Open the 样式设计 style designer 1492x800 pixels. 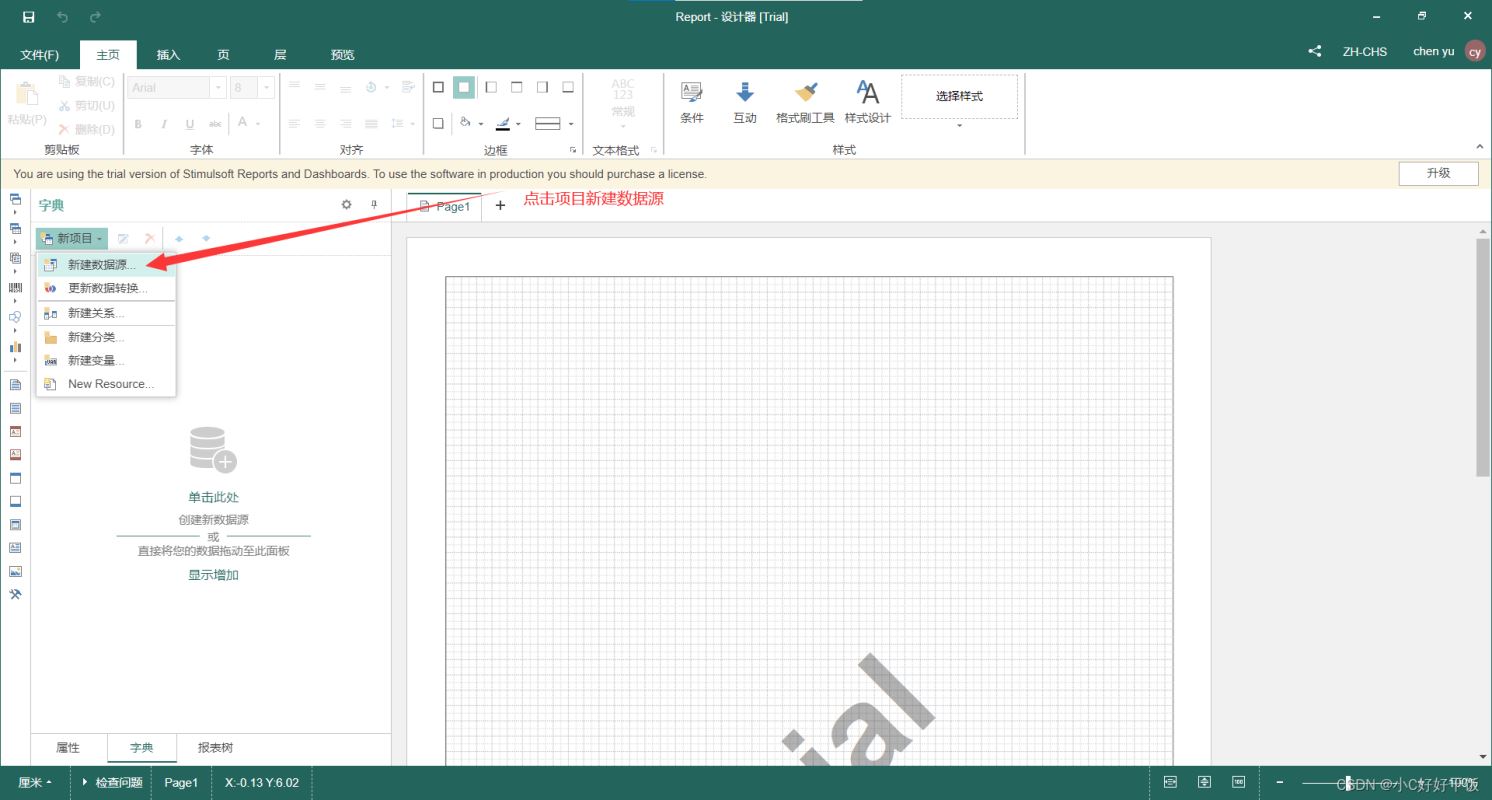pos(867,102)
